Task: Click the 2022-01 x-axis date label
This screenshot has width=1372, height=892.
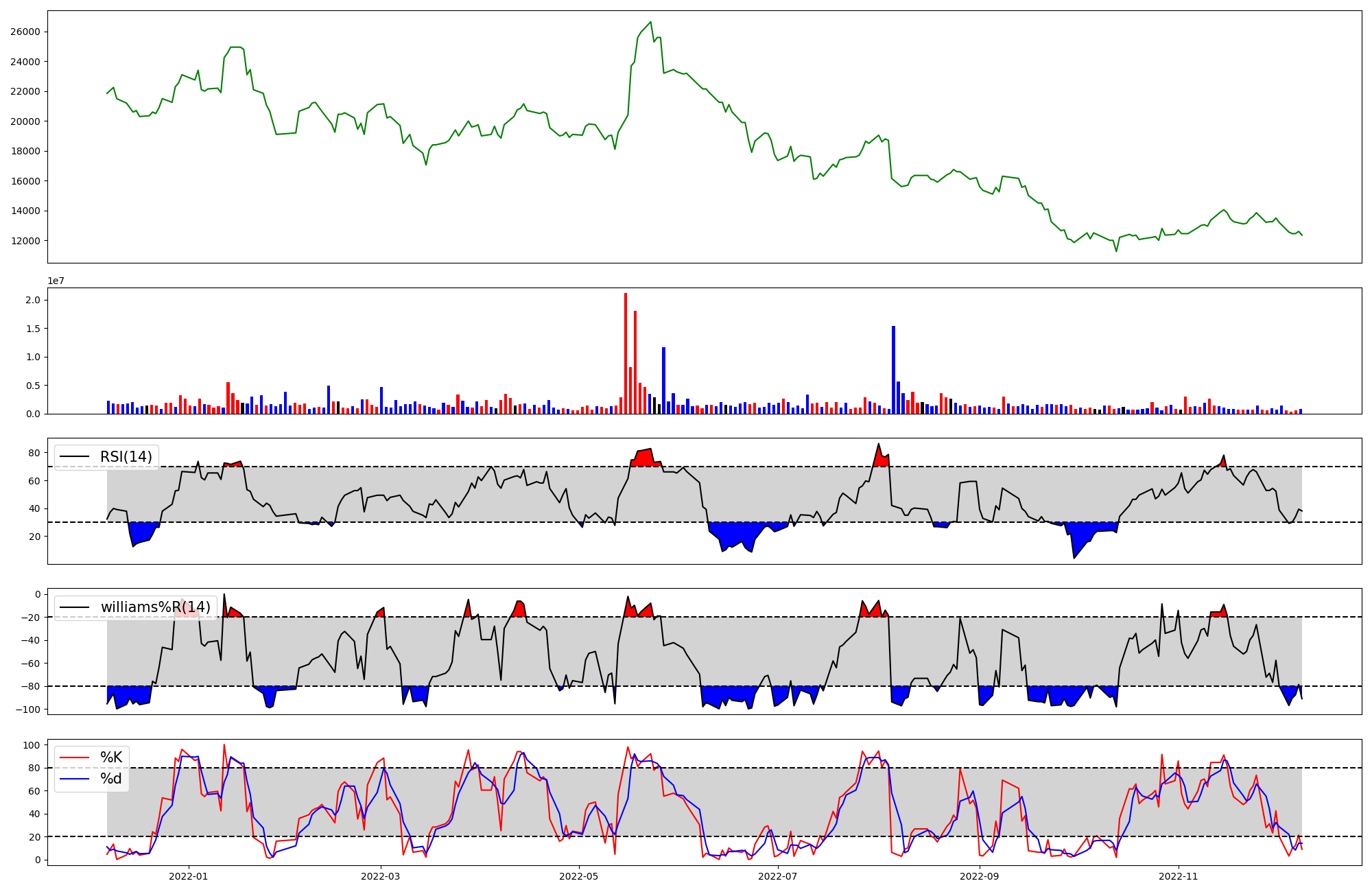Action: [188, 876]
